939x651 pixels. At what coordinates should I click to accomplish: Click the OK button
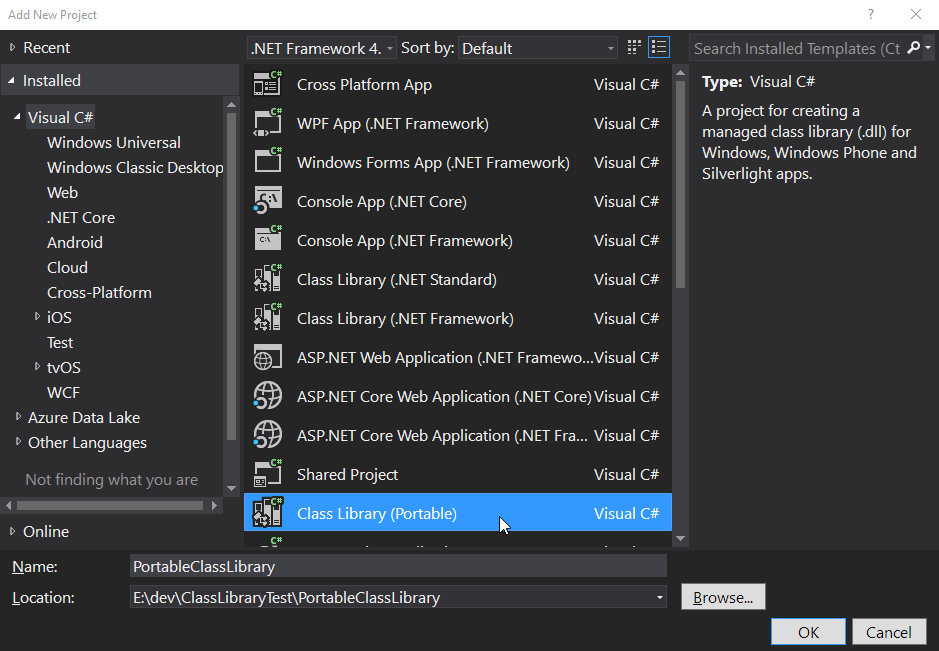[808, 632]
